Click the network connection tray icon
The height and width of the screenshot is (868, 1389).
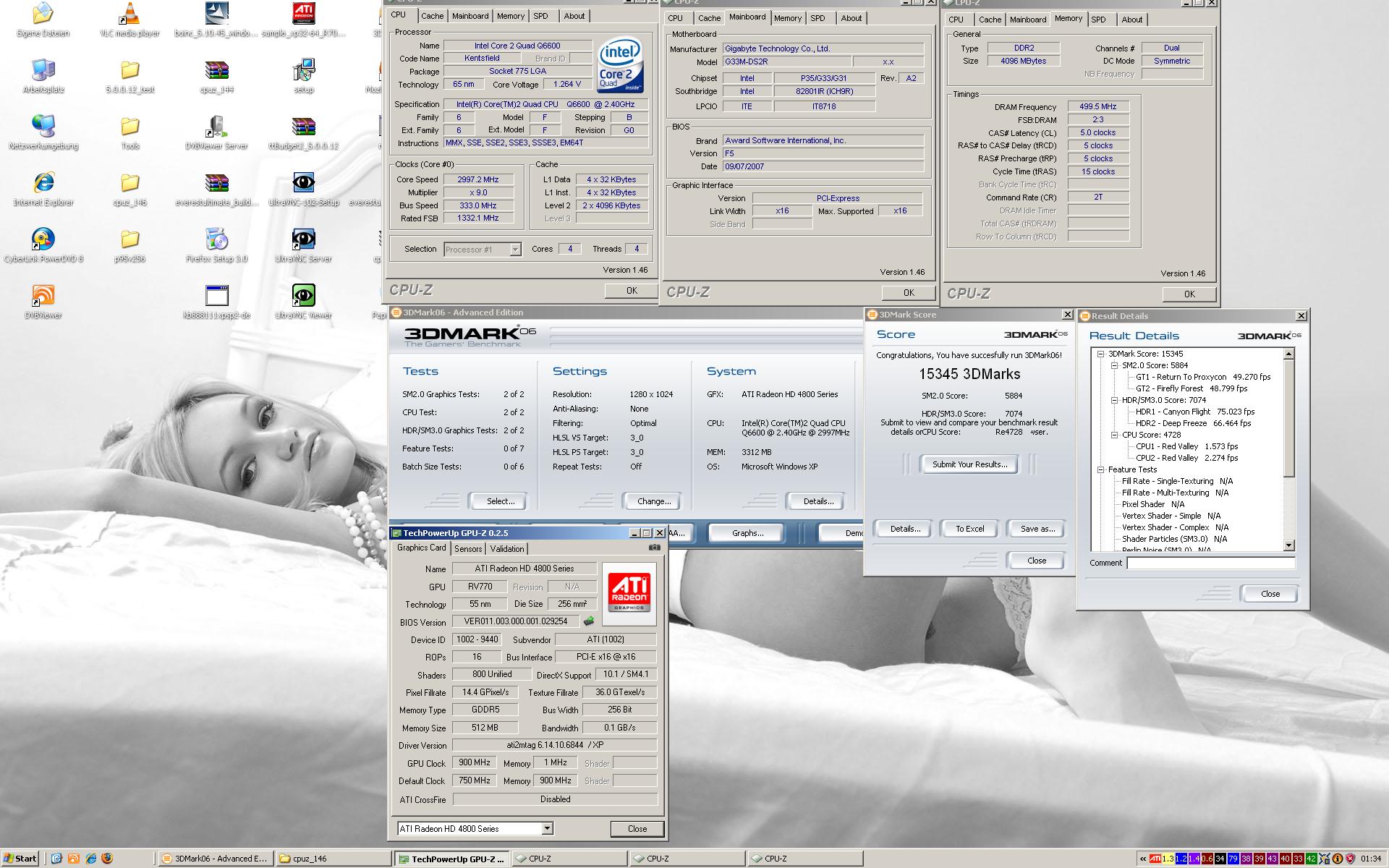pyautogui.click(x=1325, y=859)
